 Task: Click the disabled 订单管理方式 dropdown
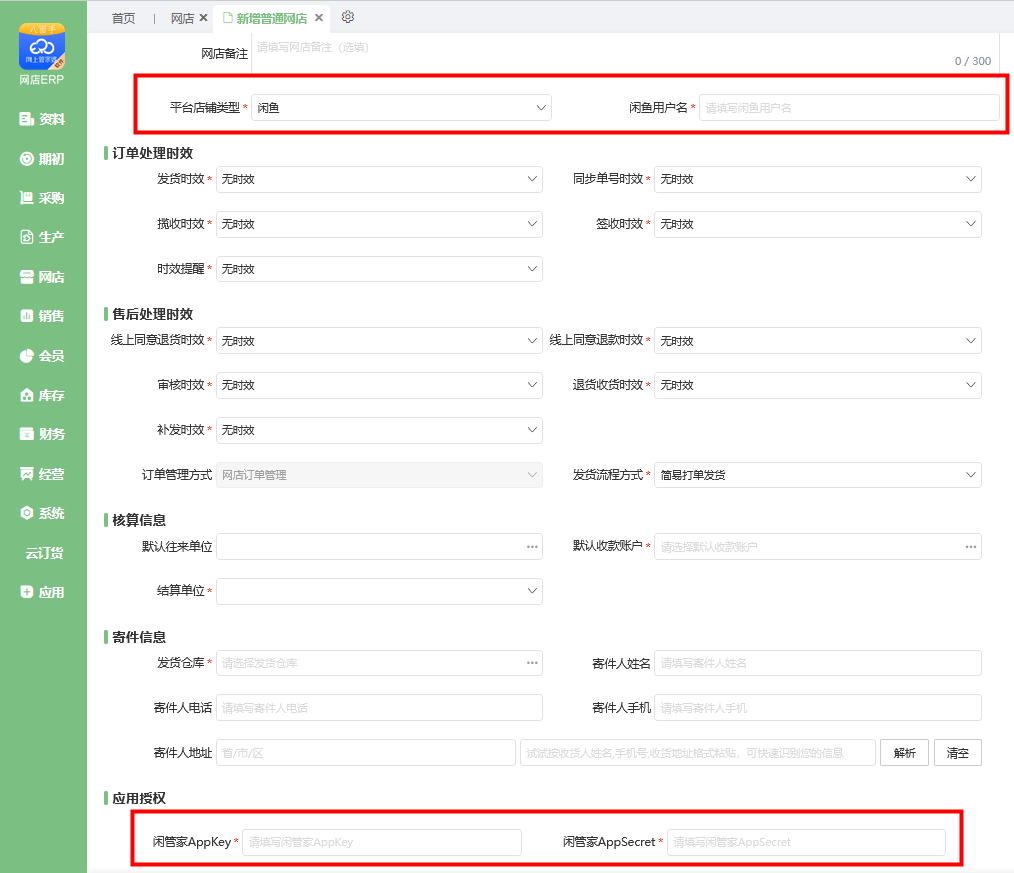[x=379, y=475]
